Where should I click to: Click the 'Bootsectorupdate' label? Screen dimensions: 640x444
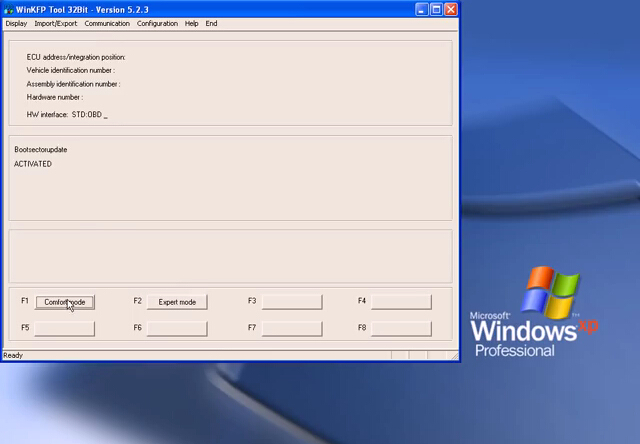[x=40, y=150]
